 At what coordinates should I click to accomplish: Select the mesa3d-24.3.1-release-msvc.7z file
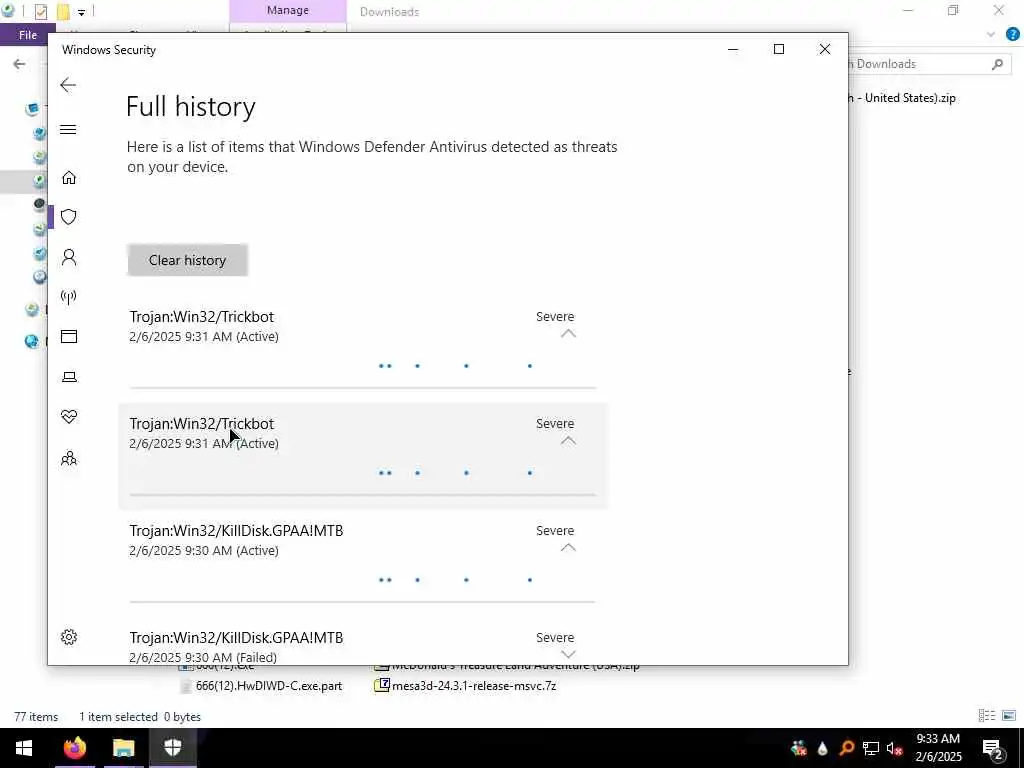[466, 686]
